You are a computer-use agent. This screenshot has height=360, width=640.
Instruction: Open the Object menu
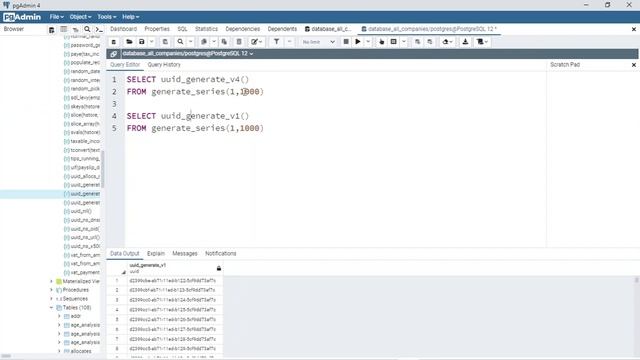80,17
